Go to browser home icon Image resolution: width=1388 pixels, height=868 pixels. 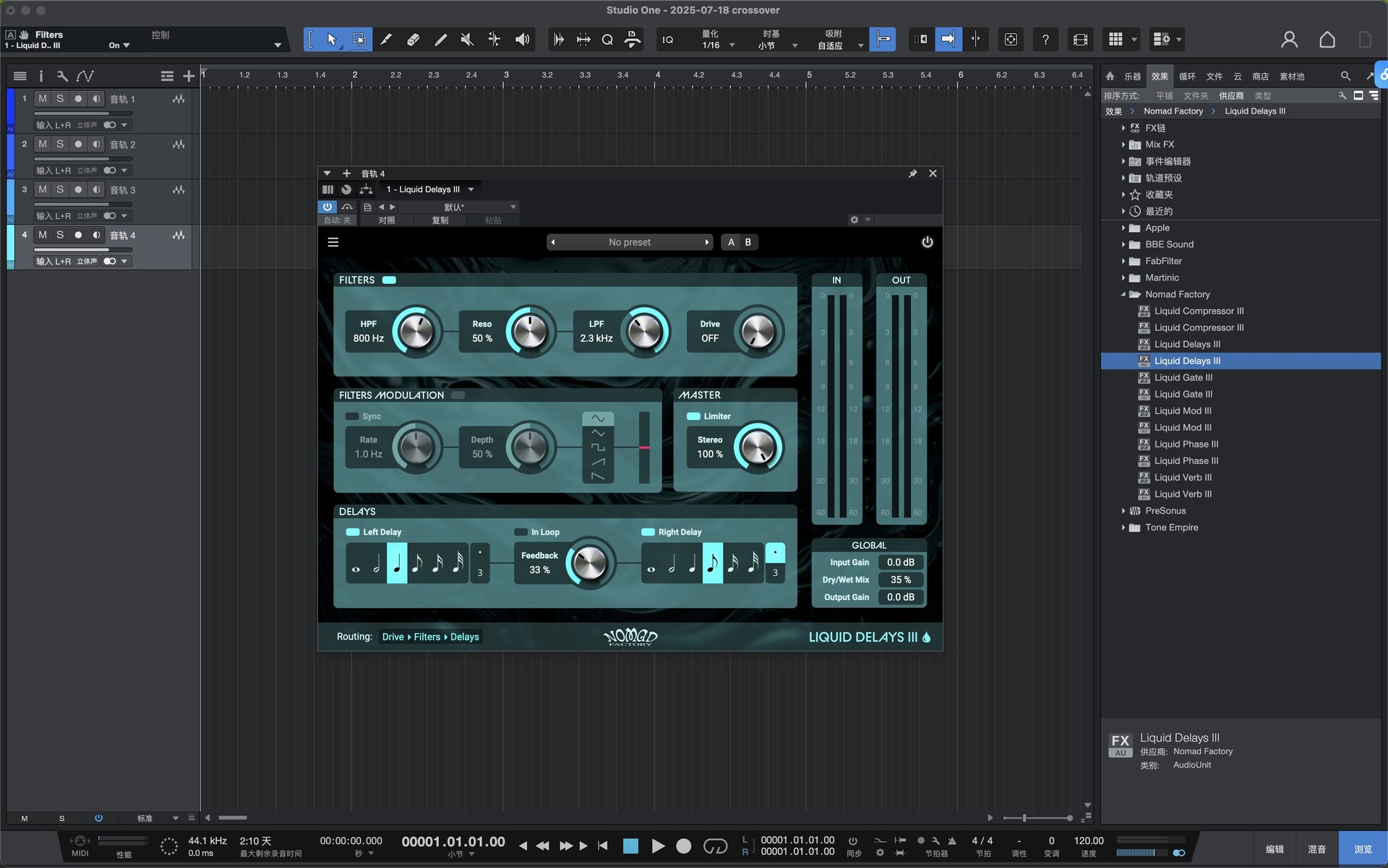(x=1110, y=76)
